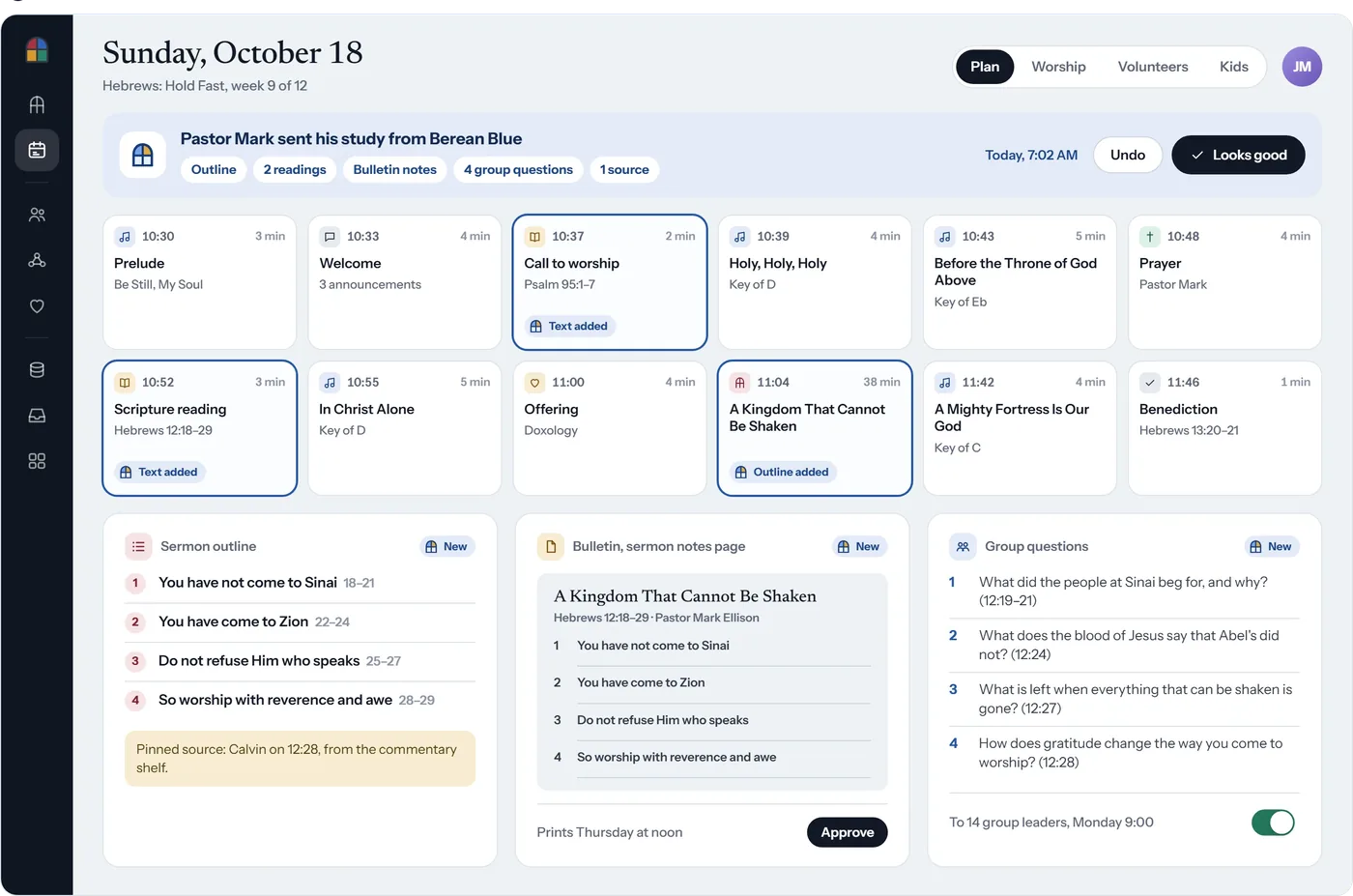This screenshot has width=1353, height=896.
Task: Open the Bulletin notes chip
Action: coord(394,170)
